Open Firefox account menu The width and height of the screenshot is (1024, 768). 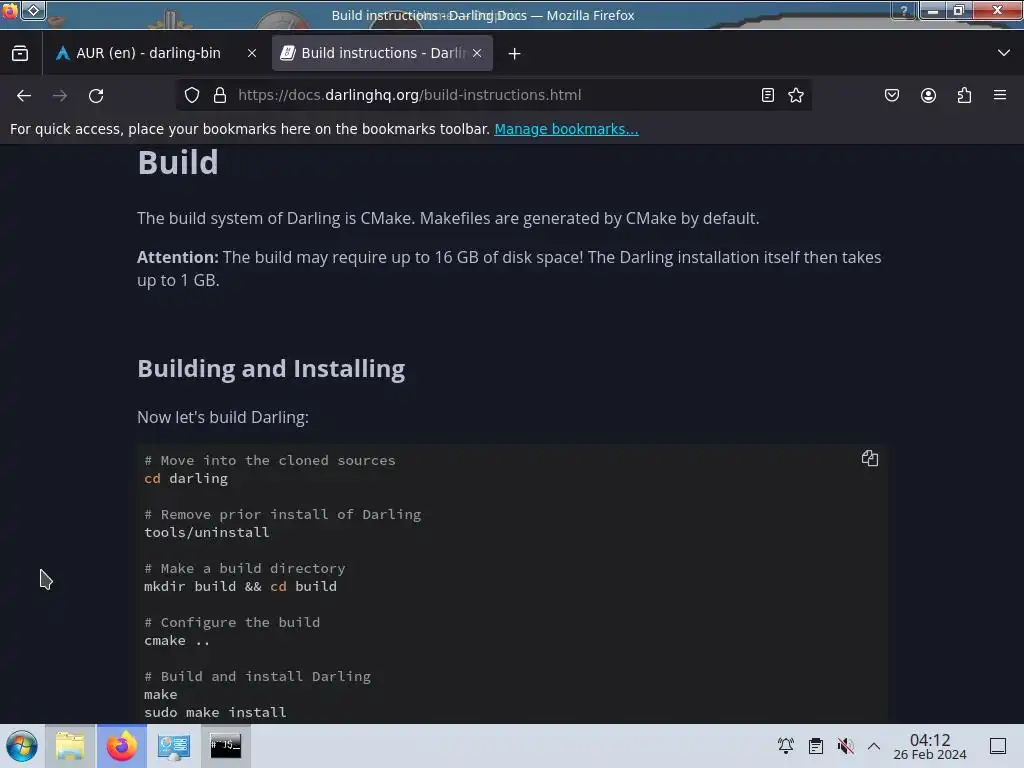point(929,95)
